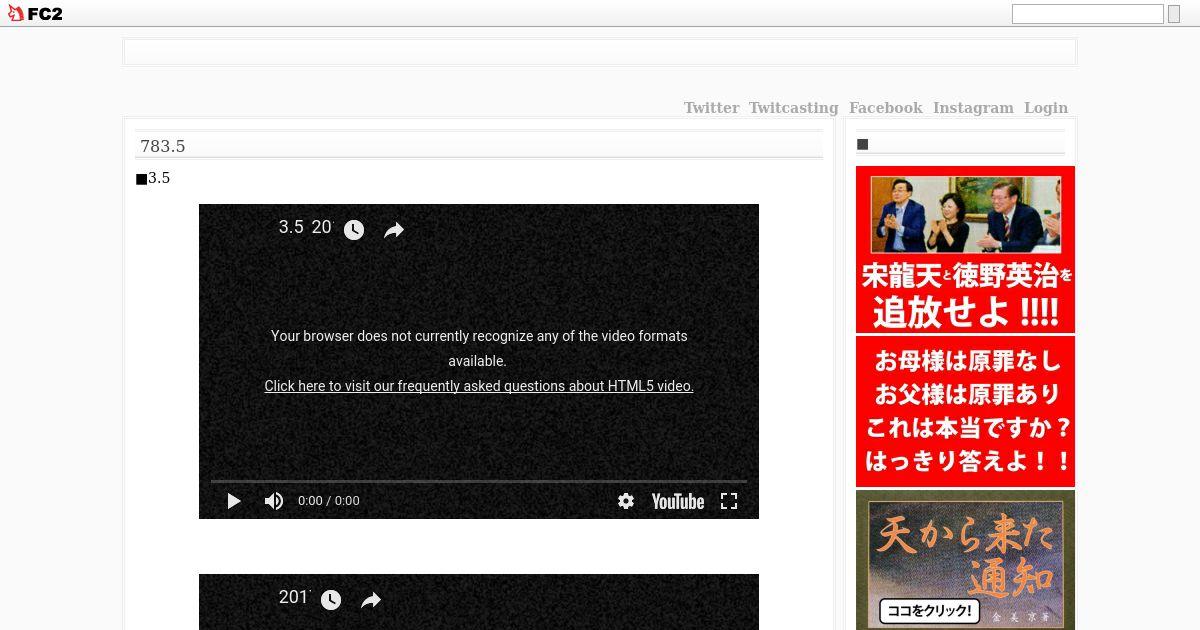Mute the first video's volume
Viewport: 1200px width, 630px height.
274,501
